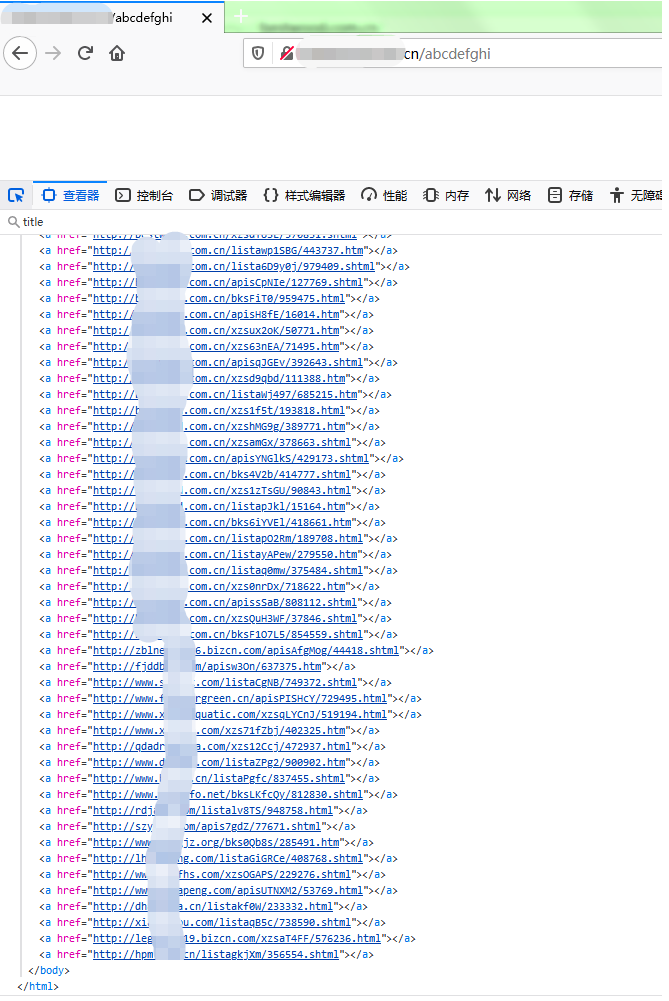
Task: Switch to the 样式编辑器 (Style Editor) tab
Action: click(304, 195)
